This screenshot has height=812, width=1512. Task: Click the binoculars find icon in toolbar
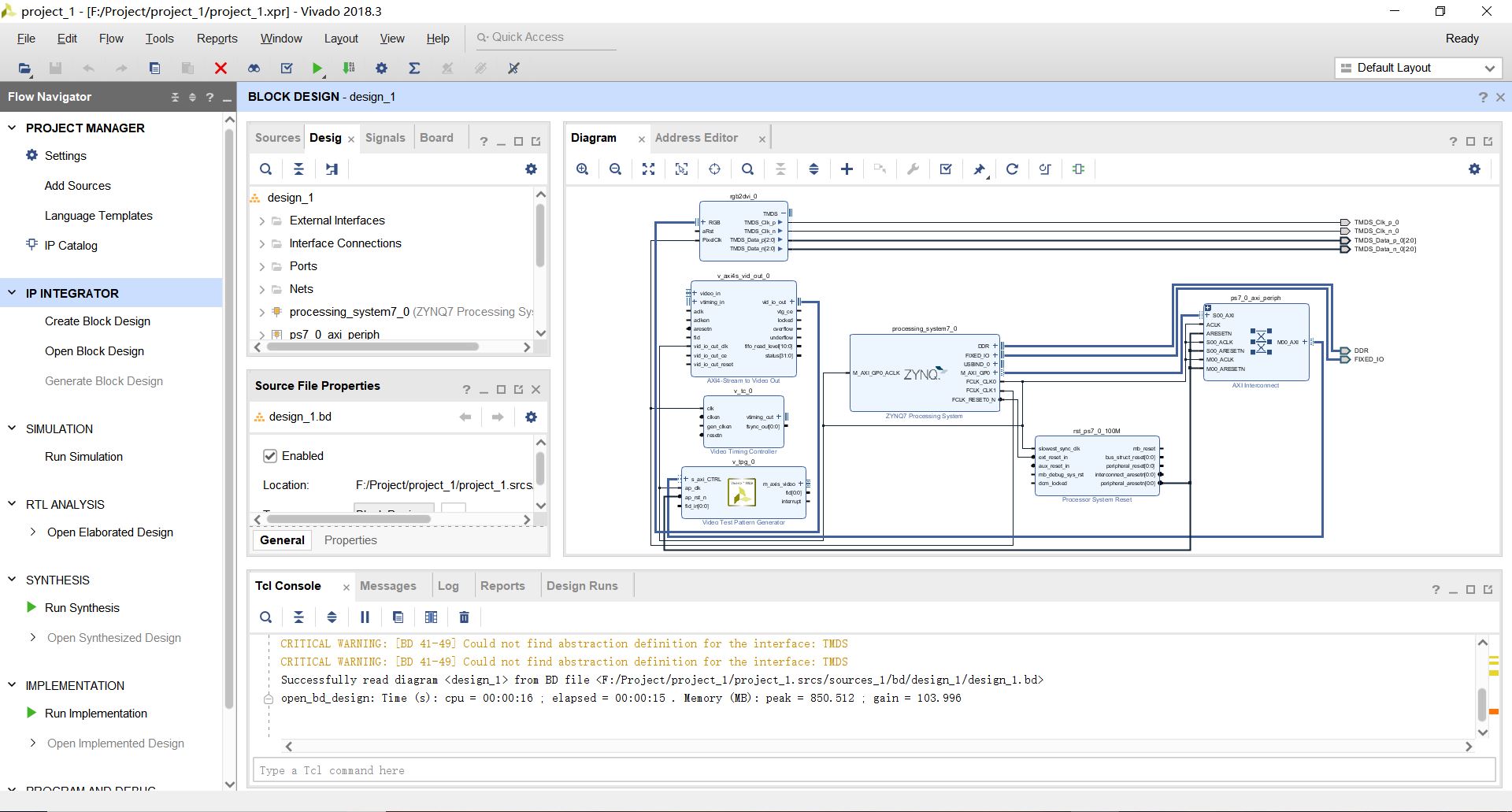254,69
